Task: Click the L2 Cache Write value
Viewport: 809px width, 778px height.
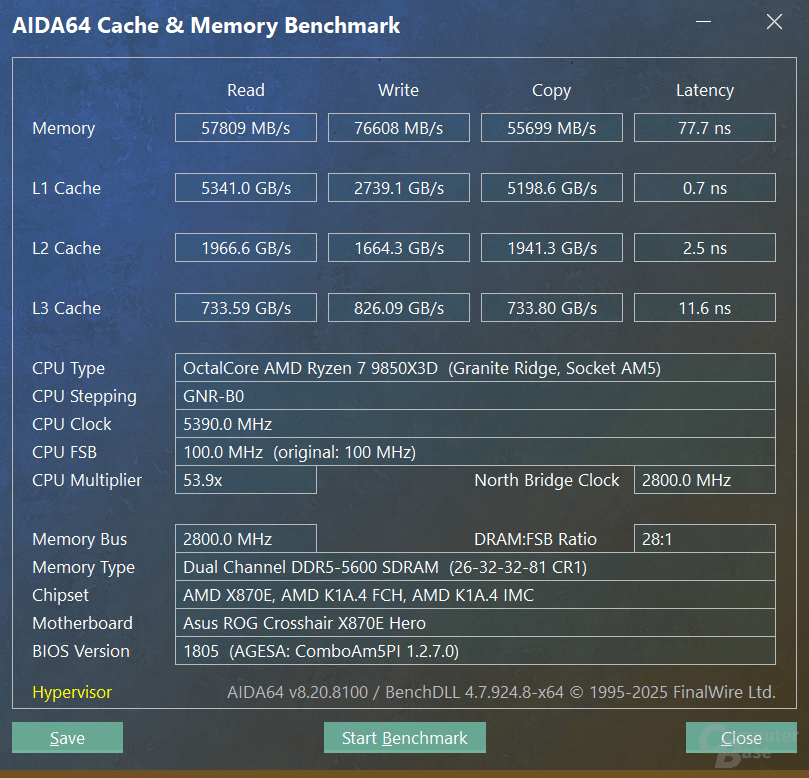Action: tap(398, 248)
